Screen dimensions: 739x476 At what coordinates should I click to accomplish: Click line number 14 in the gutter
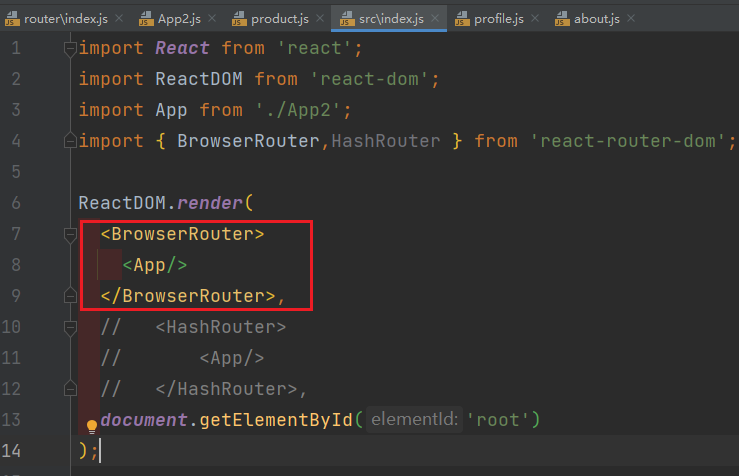(x=11, y=451)
